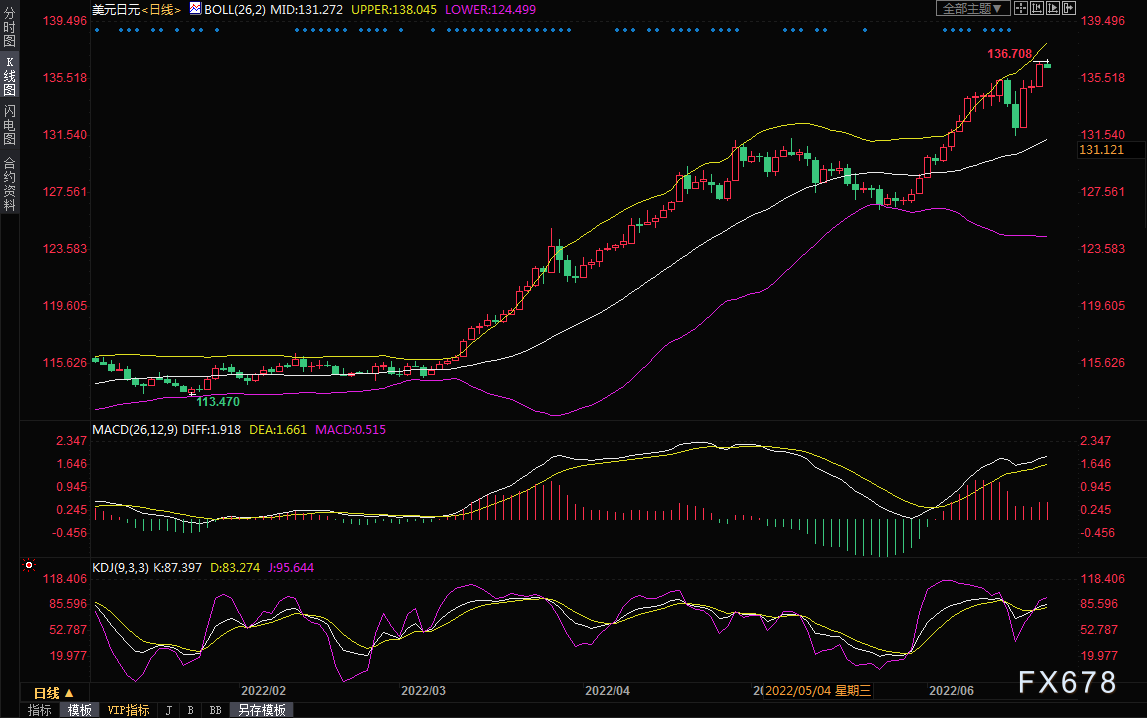The height and width of the screenshot is (718, 1147).
Task: Click the jump-to-latest arrow icon at far right
Action: (x=1070, y=8)
